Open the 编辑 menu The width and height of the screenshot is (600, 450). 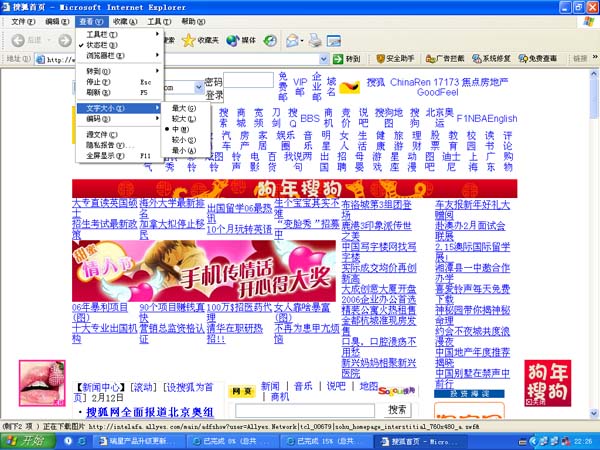(57, 21)
